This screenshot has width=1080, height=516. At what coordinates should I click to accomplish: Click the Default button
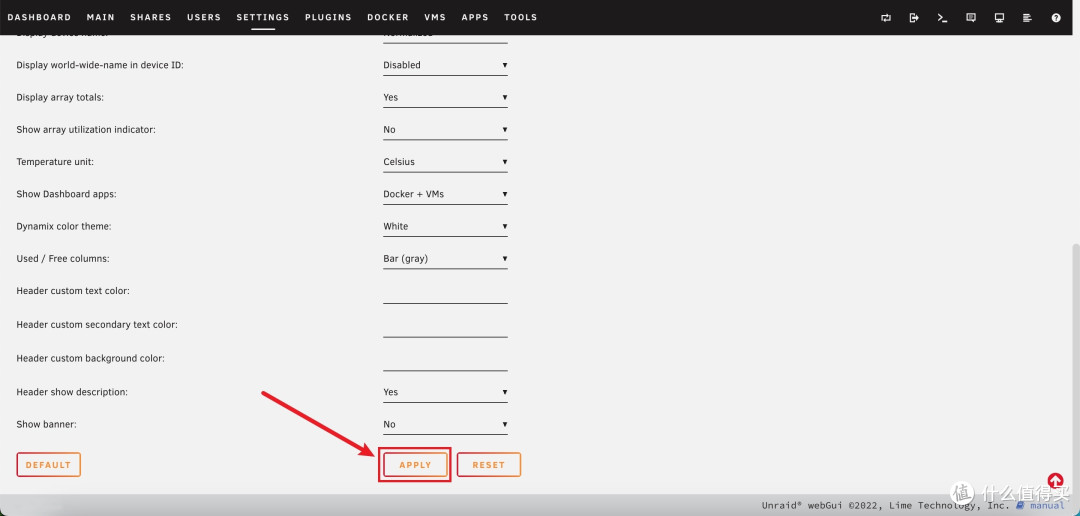coord(48,465)
